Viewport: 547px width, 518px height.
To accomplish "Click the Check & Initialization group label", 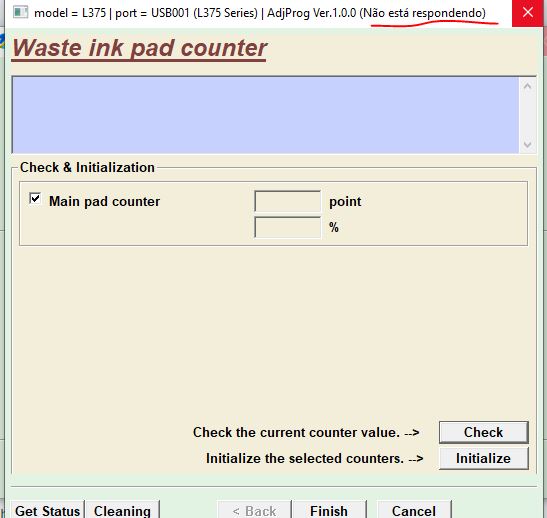I will [87, 167].
